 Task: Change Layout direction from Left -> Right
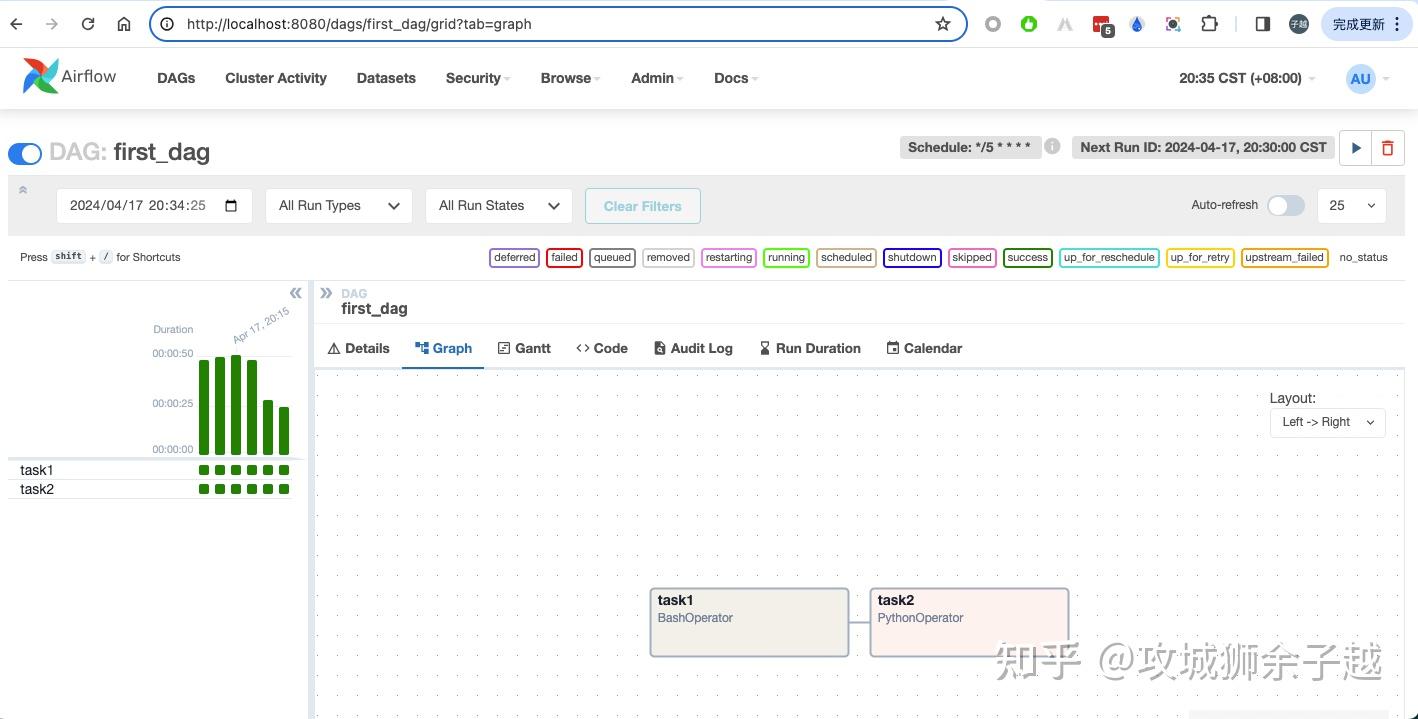click(x=1327, y=422)
